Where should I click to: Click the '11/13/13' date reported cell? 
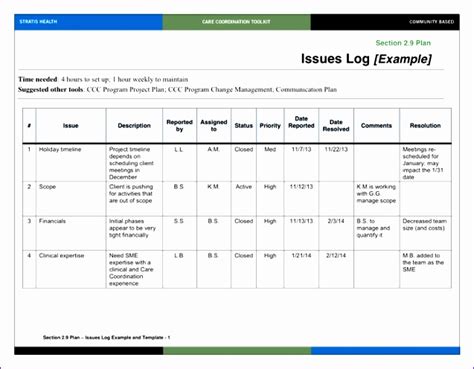(301, 233)
